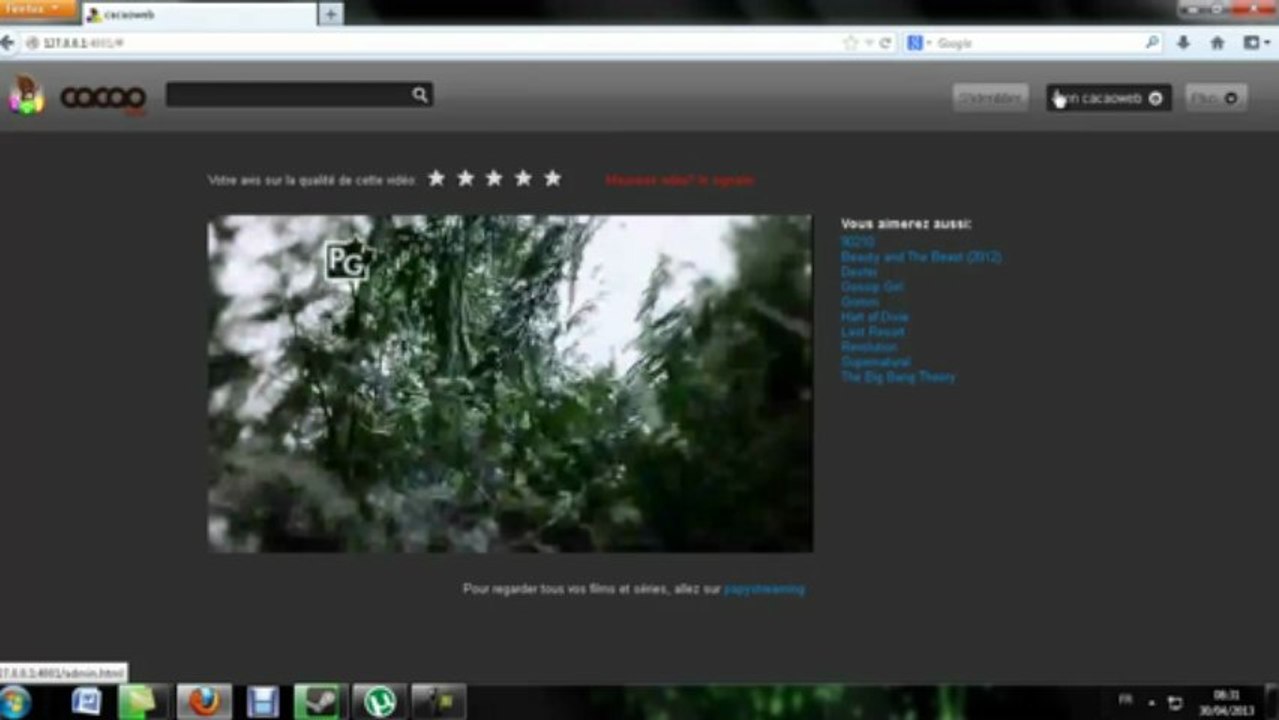This screenshot has width=1279, height=720.
Task: Open the Dexter suggestion link
Action: 860,272
